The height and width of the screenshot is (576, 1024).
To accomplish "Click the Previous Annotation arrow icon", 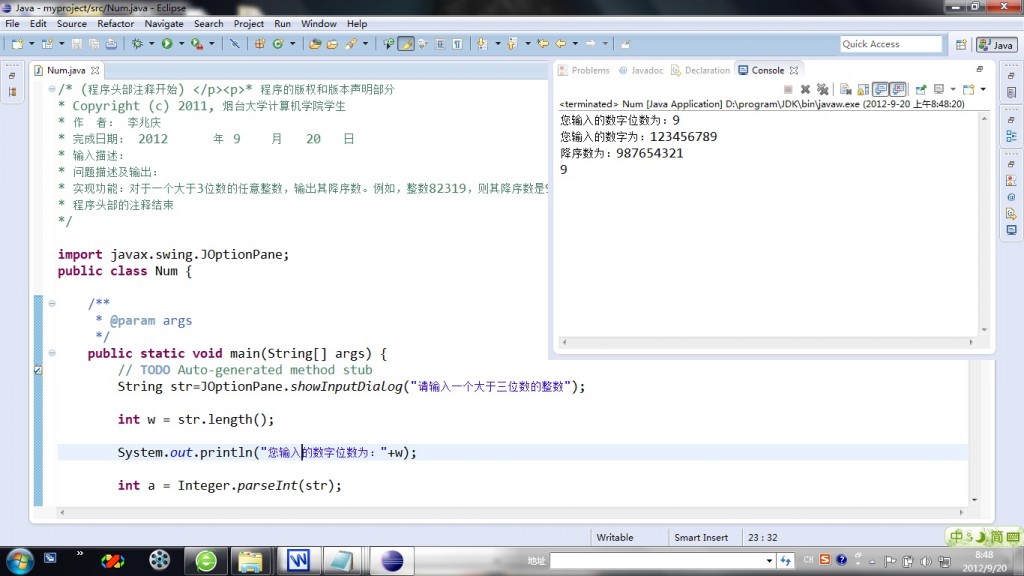I will pyautogui.click(x=512, y=44).
